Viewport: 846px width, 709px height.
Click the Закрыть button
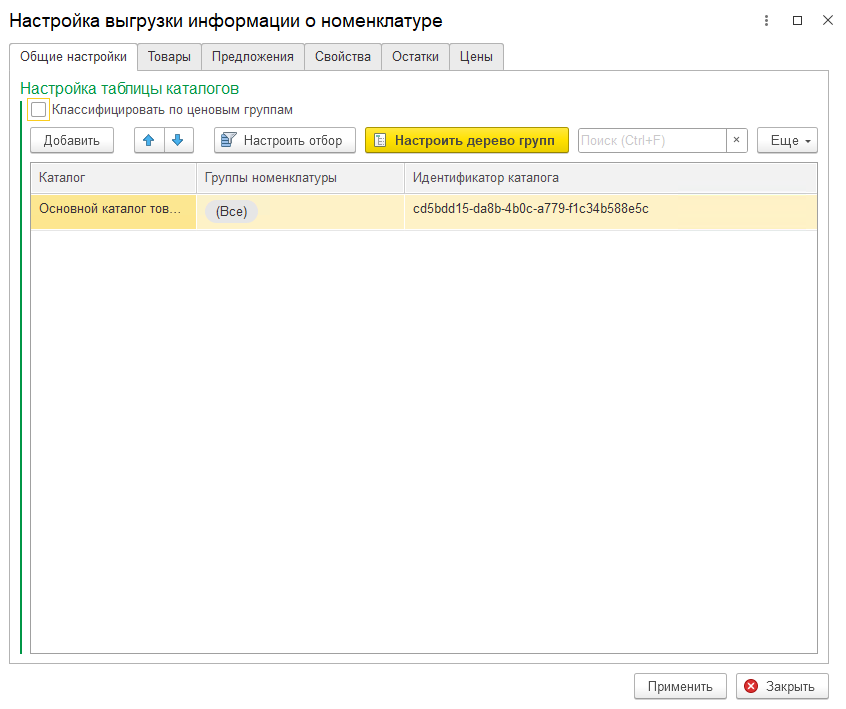point(782,686)
